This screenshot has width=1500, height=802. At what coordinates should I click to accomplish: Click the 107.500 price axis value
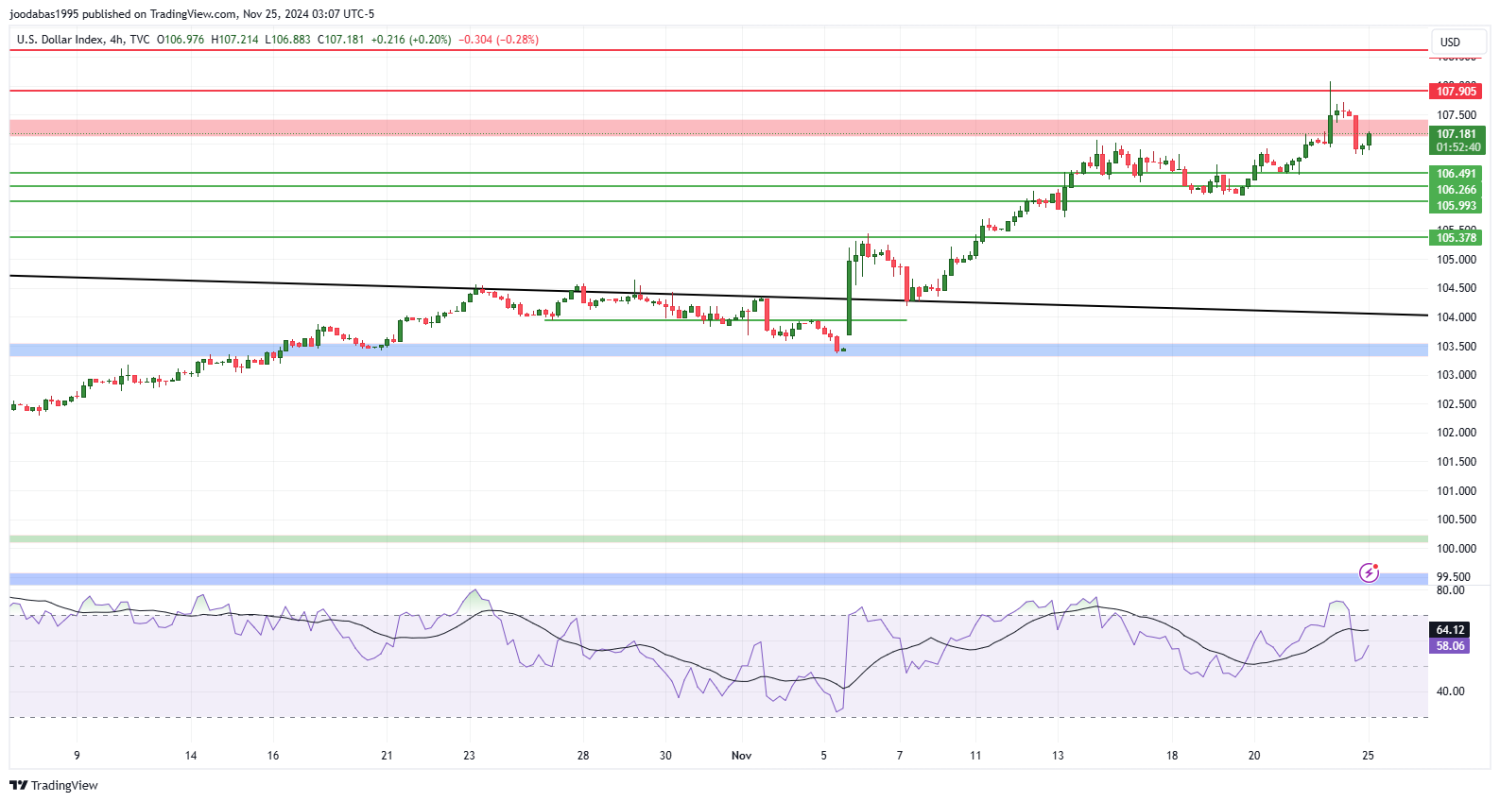point(1456,115)
